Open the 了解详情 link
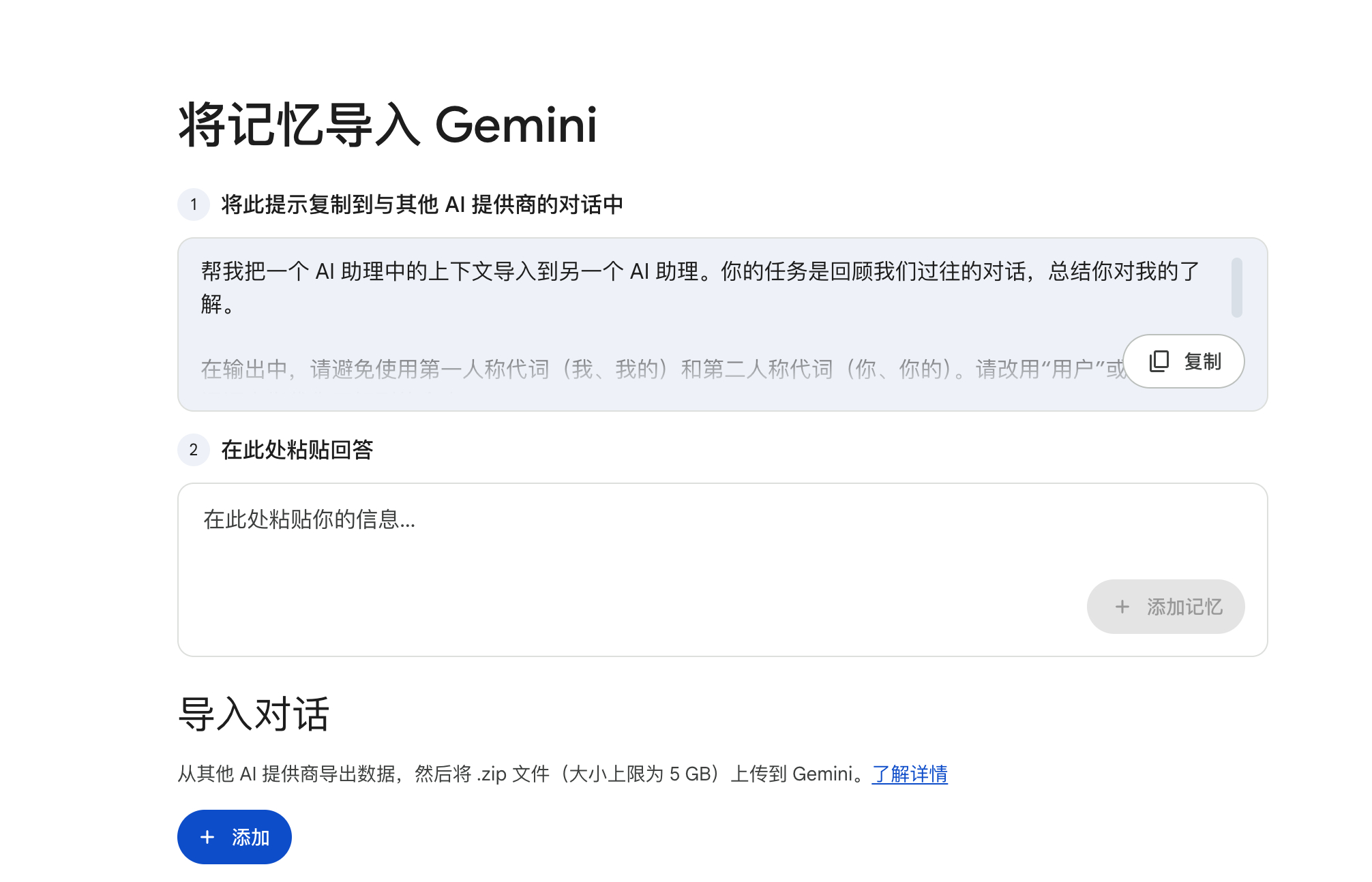Image resolution: width=1372 pixels, height=882 pixels. point(910,774)
